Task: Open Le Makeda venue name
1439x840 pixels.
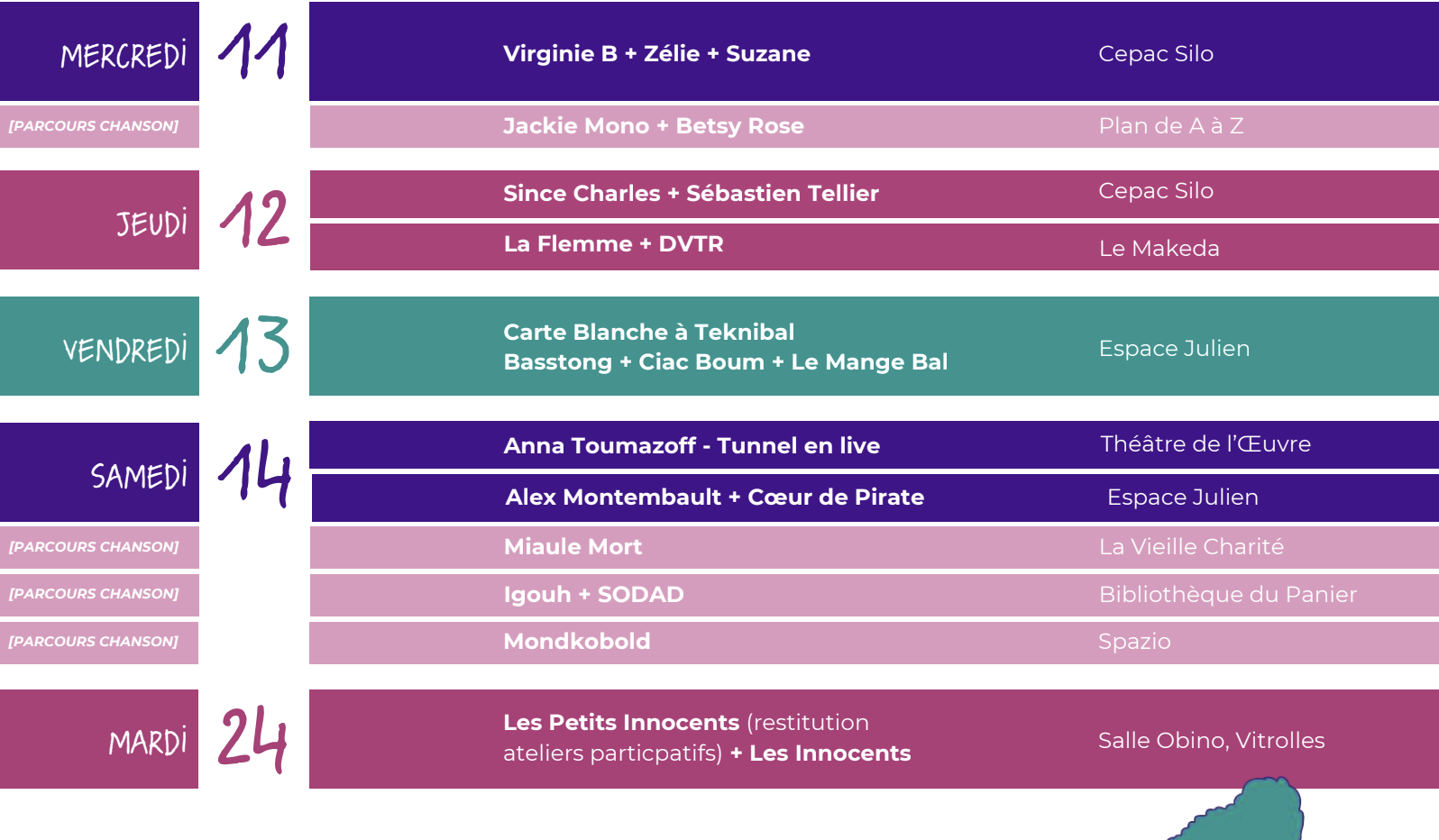Action: [x=1159, y=249]
